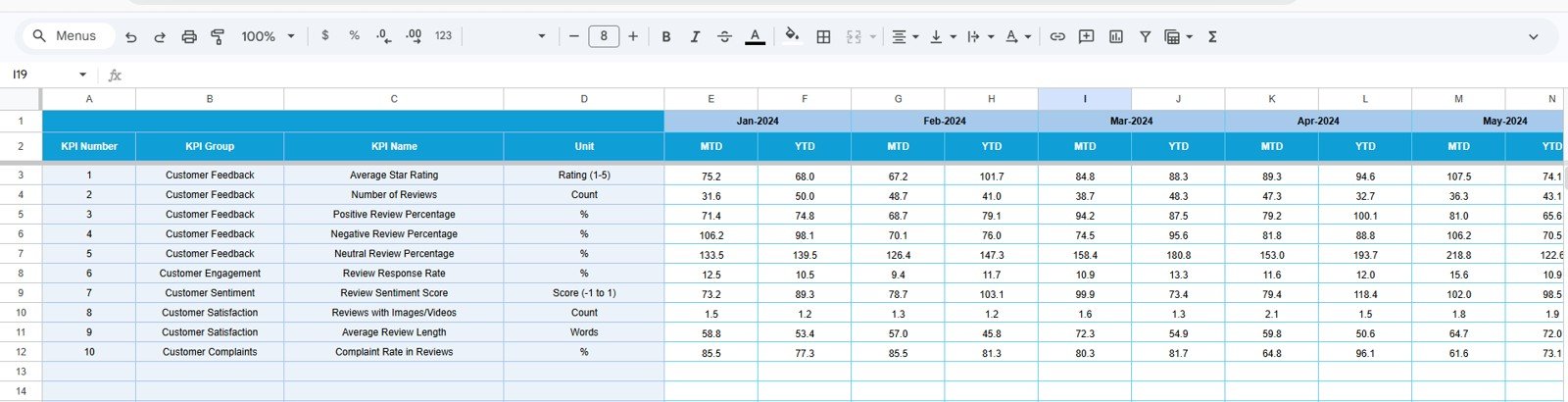
Task: Select the Complaint Rate in Reviews cell
Action: [x=394, y=352]
